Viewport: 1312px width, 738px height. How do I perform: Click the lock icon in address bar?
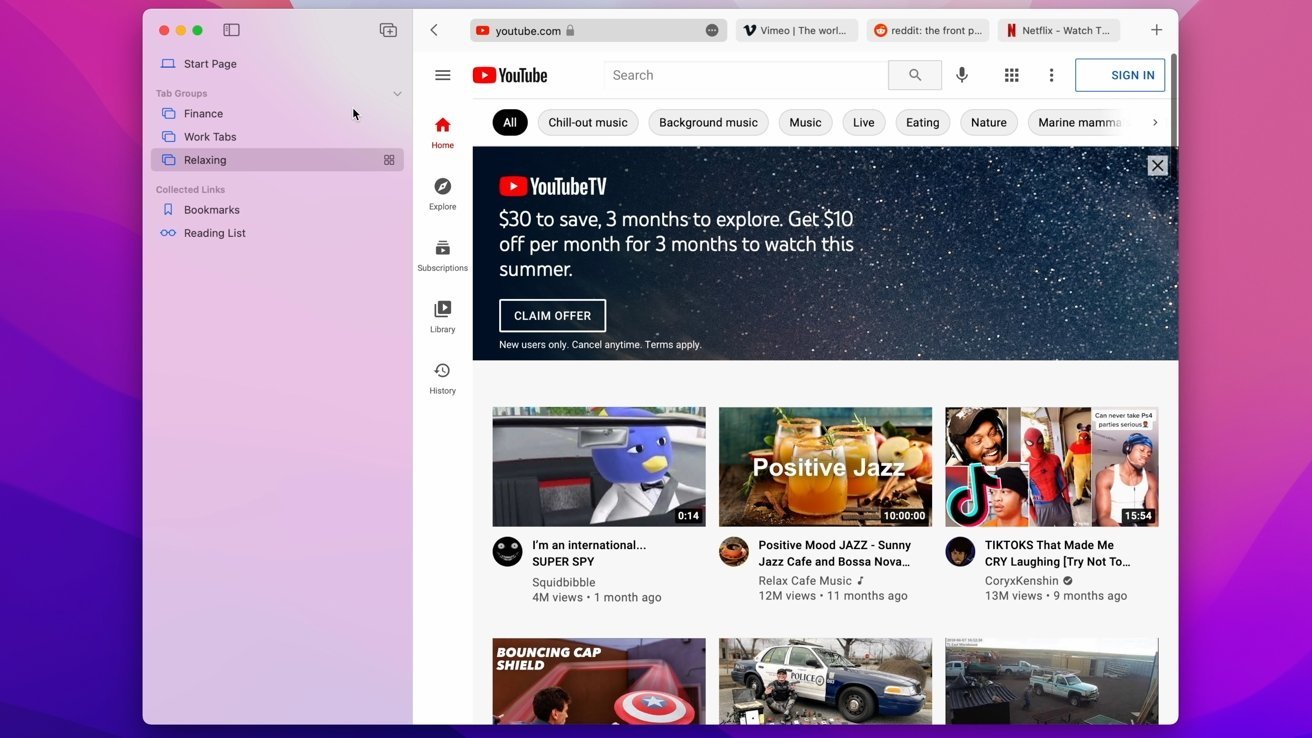(x=570, y=31)
